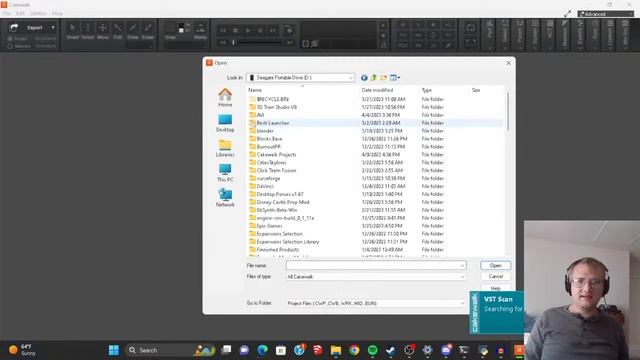Viewport: 640px width, 360px height.
Task: Click the Open button in dialog
Action: click(496, 265)
